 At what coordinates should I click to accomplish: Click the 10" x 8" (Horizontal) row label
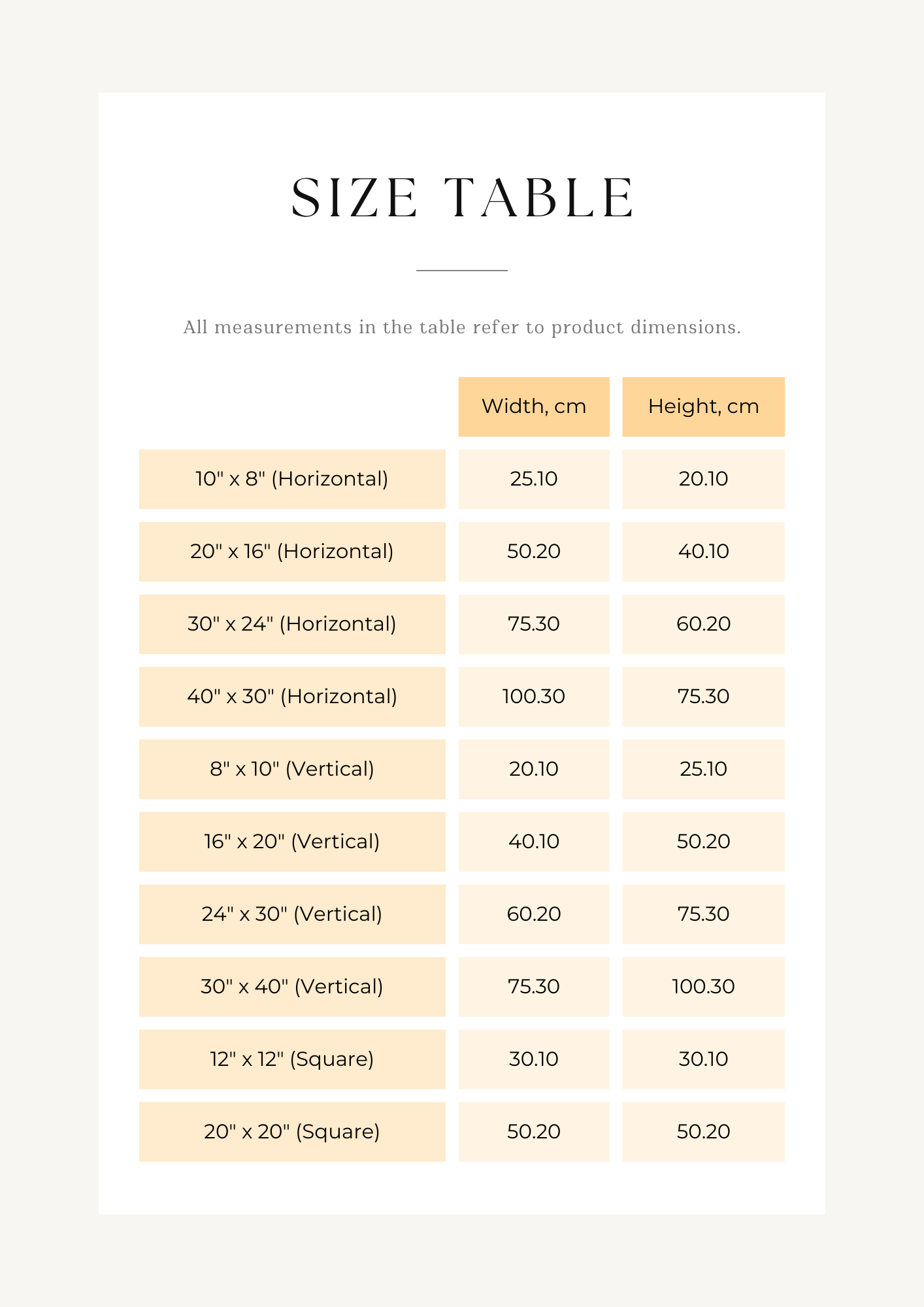click(x=292, y=479)
